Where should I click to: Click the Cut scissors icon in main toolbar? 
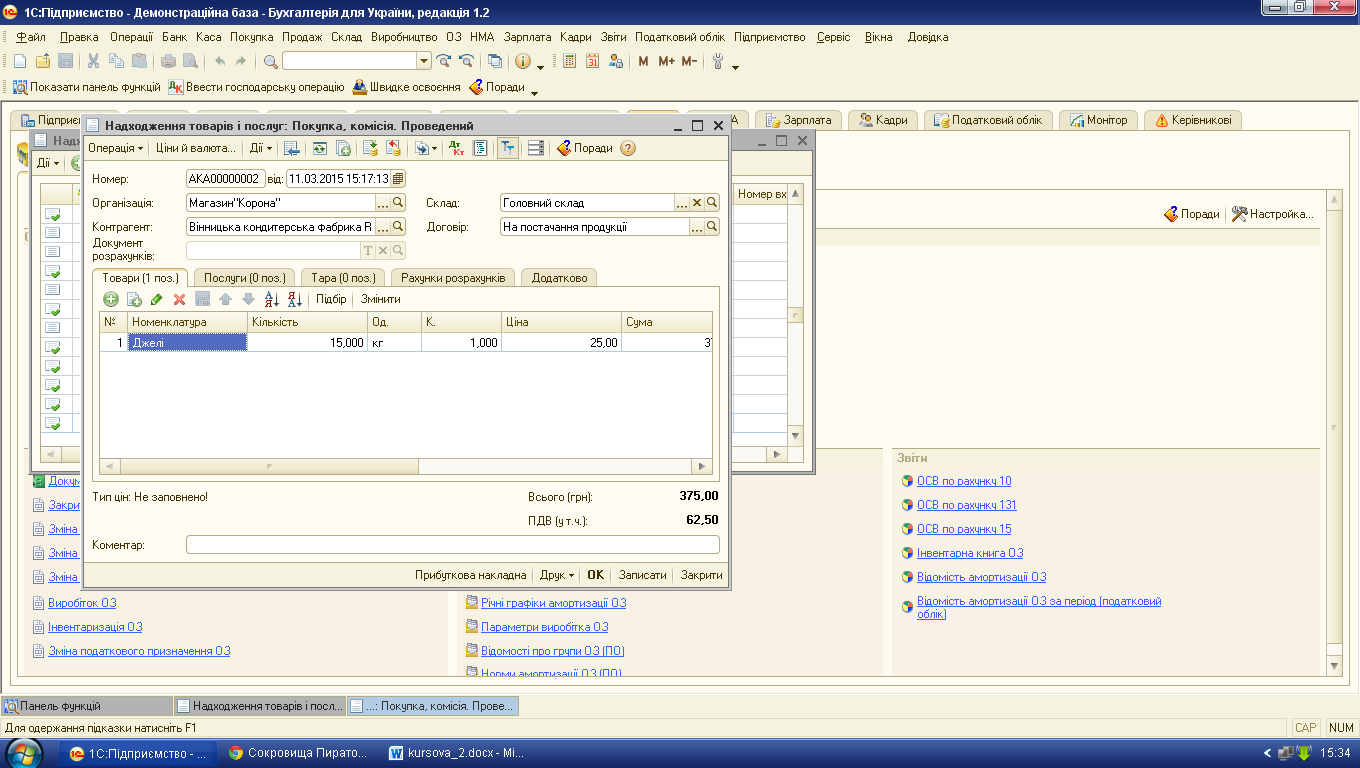coord(93,61)
